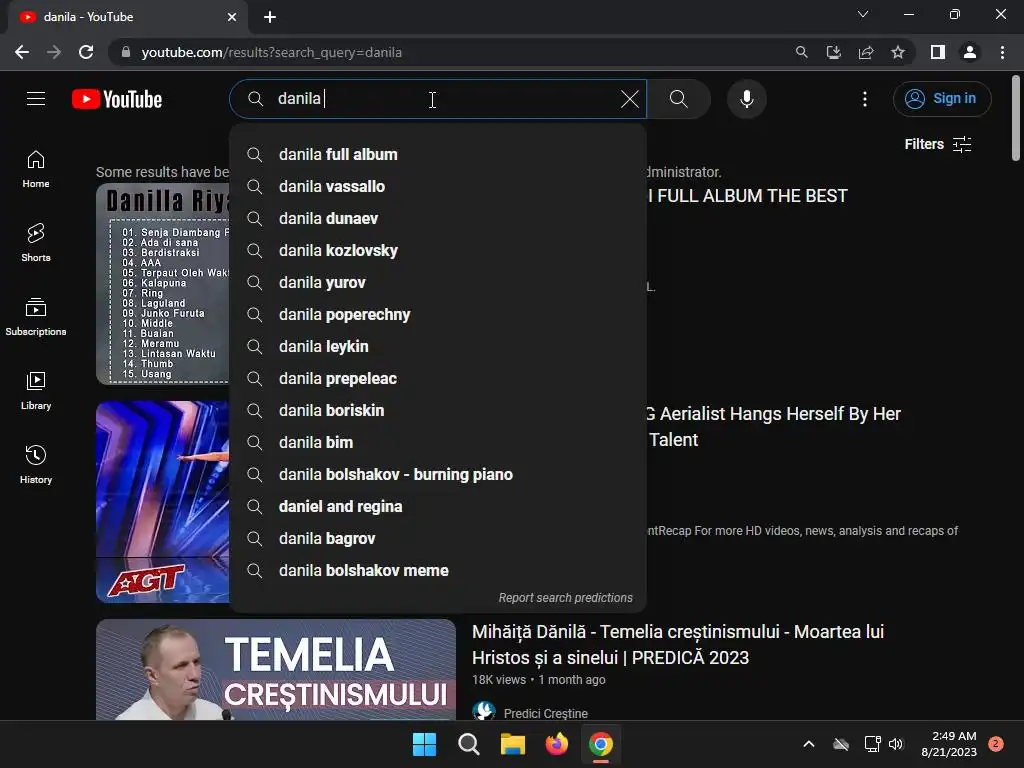Pick suggestion "danila bolshakov meme"
This screenshot has height=768, width=1024.
coord(438,570)
